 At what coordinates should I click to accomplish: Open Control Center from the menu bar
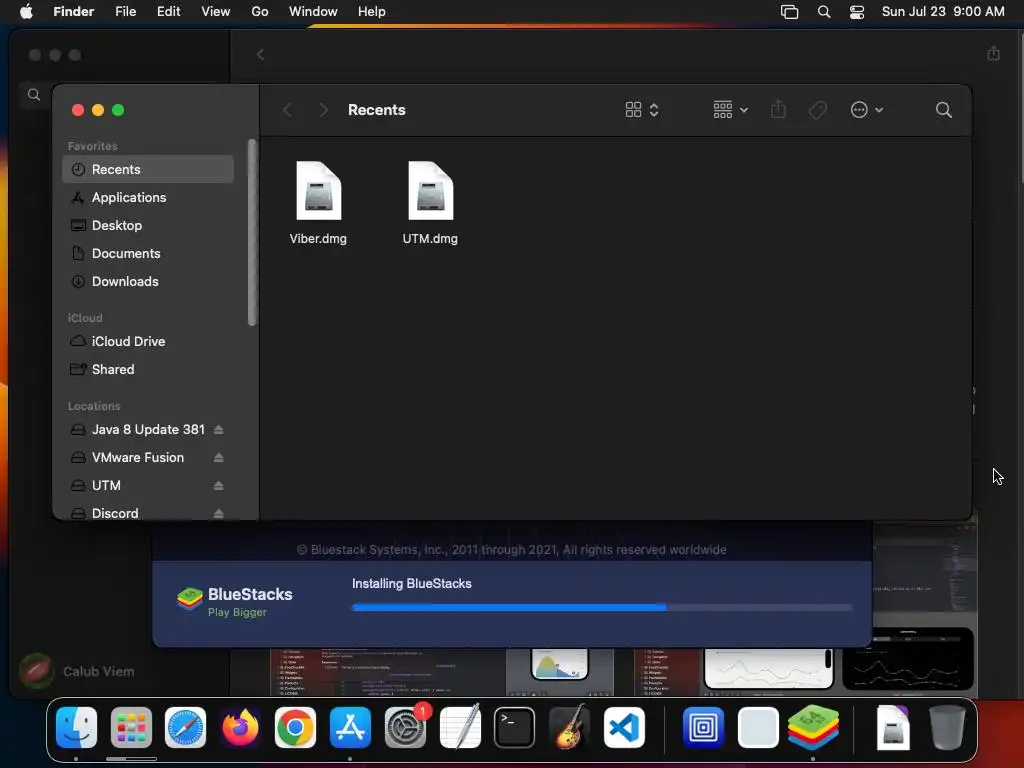click(x=857, y=12)
